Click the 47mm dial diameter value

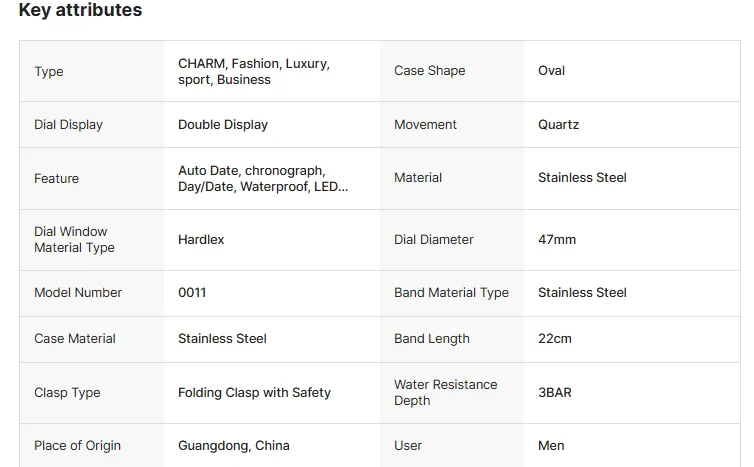tap(557, 240)
